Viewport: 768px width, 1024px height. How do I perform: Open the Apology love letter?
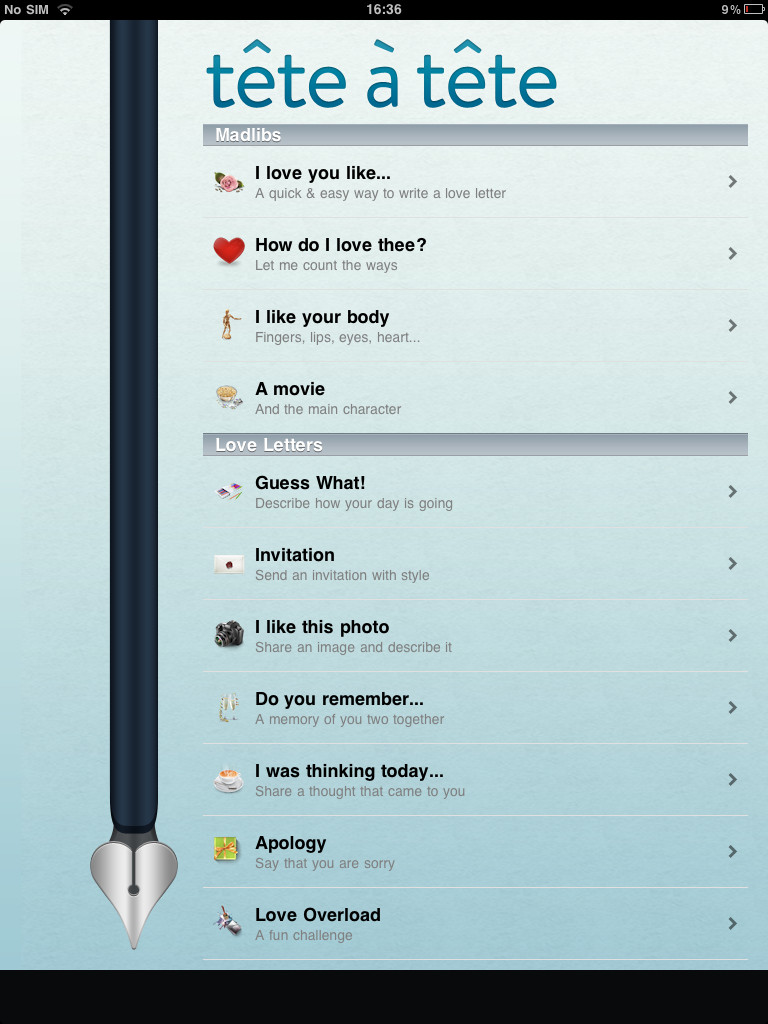[475, 852]
